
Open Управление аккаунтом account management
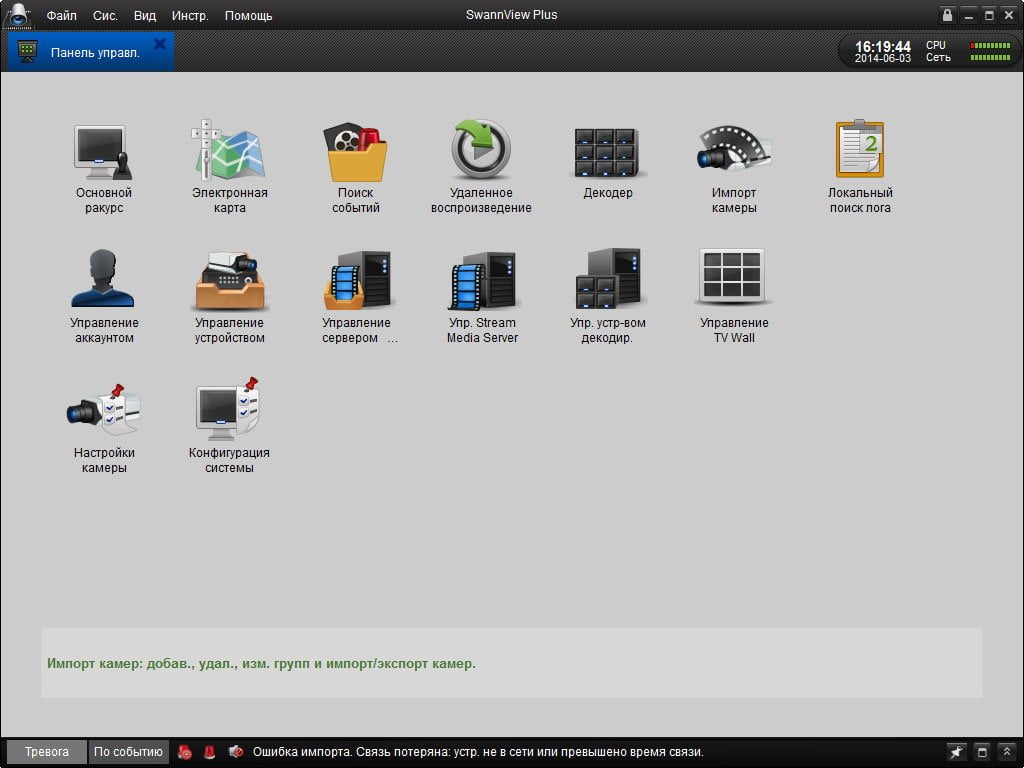pyautogui.click(x=103, y=296)
